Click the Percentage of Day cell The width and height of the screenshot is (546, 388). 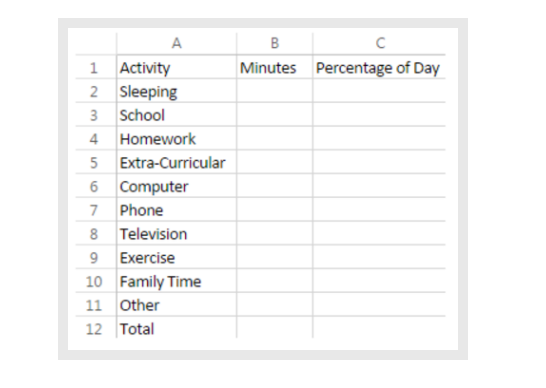[379, 67]
